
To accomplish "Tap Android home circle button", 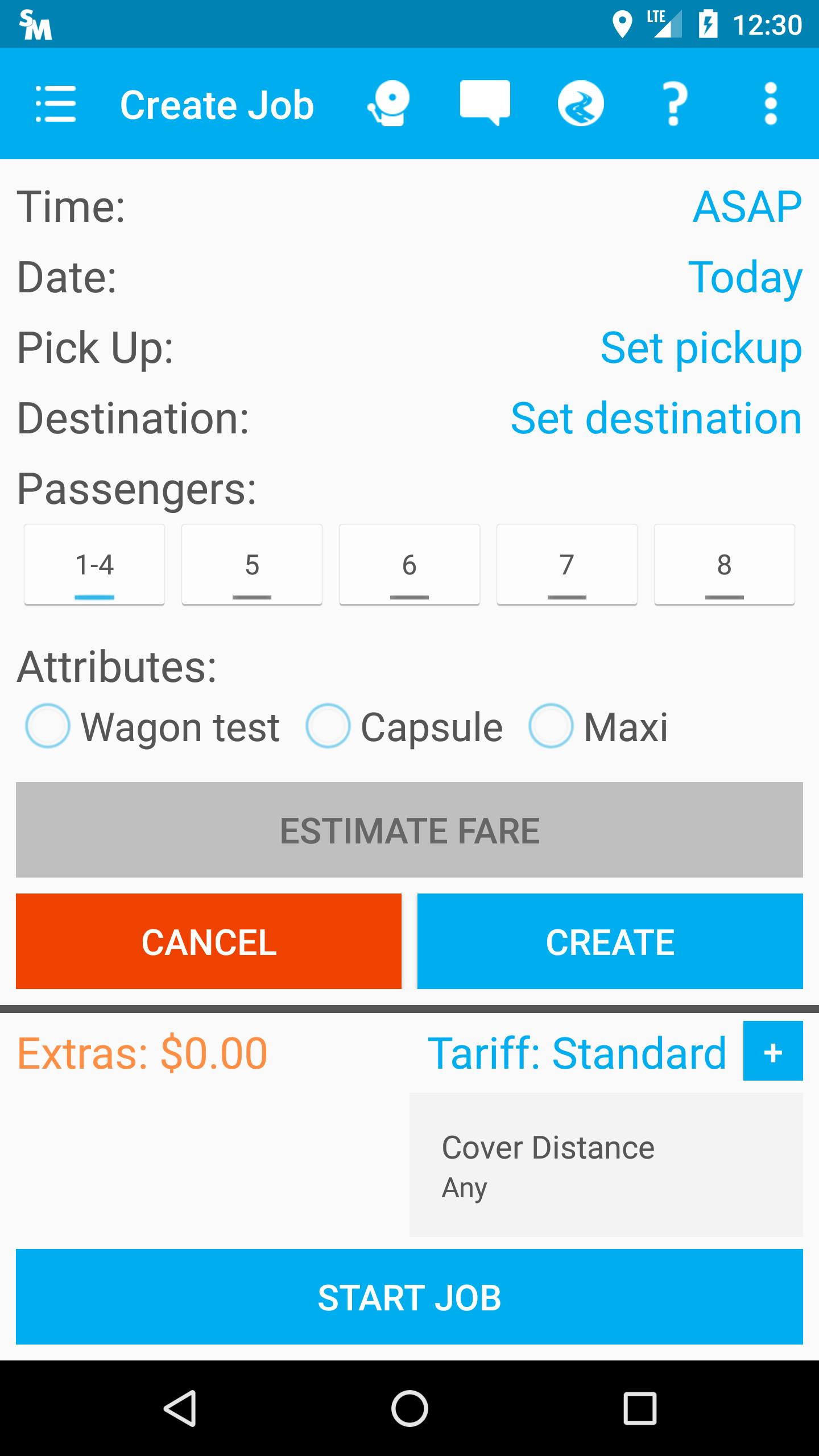I will tap(409, 1408).
